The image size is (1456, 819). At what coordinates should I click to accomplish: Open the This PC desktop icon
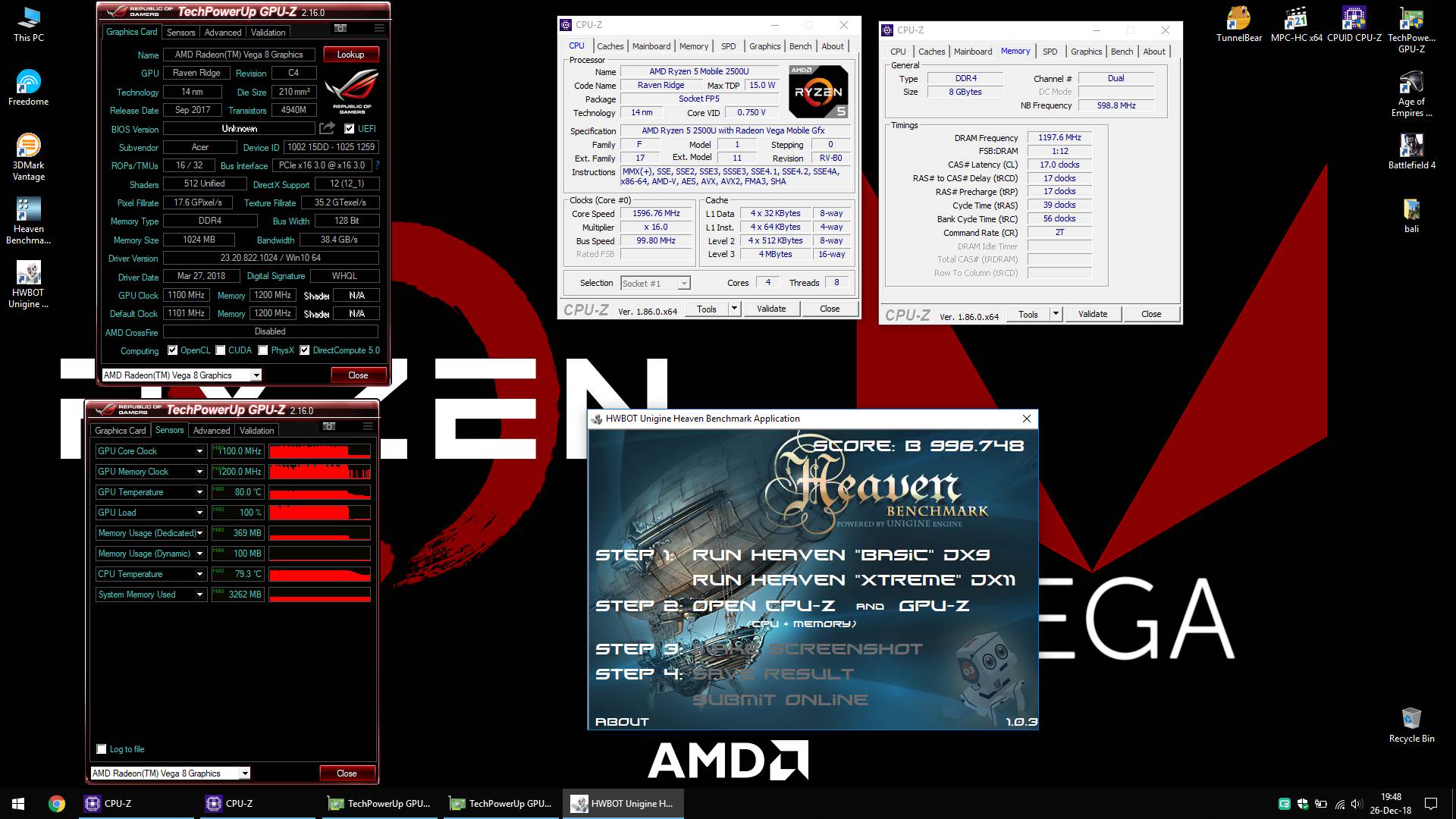[x=29, y=24]
